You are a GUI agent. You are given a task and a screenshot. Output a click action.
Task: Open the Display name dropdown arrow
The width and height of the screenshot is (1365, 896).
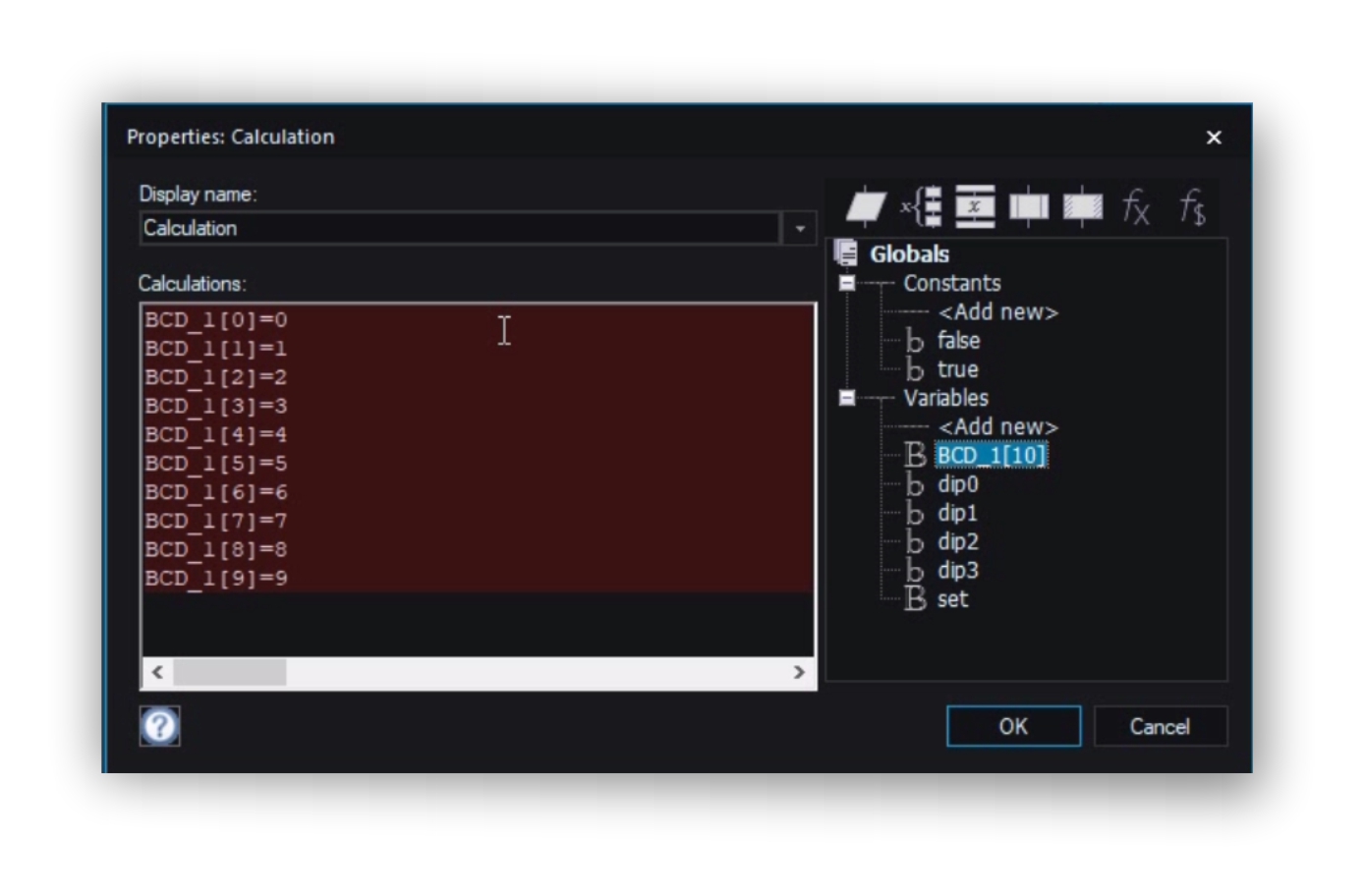800,228
